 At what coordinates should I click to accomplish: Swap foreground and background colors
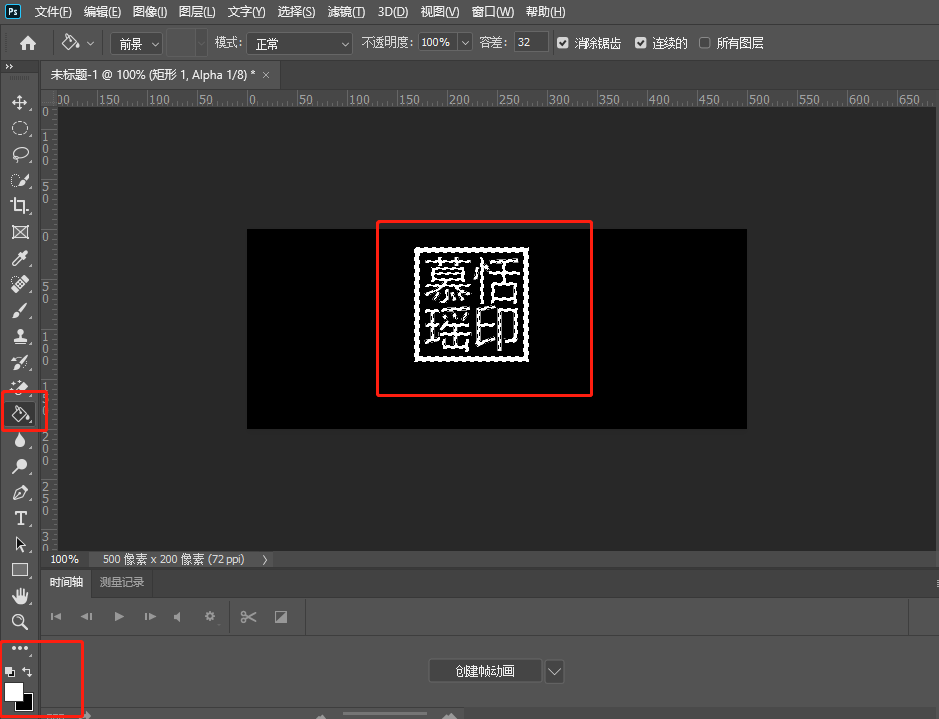coord(27,672)
